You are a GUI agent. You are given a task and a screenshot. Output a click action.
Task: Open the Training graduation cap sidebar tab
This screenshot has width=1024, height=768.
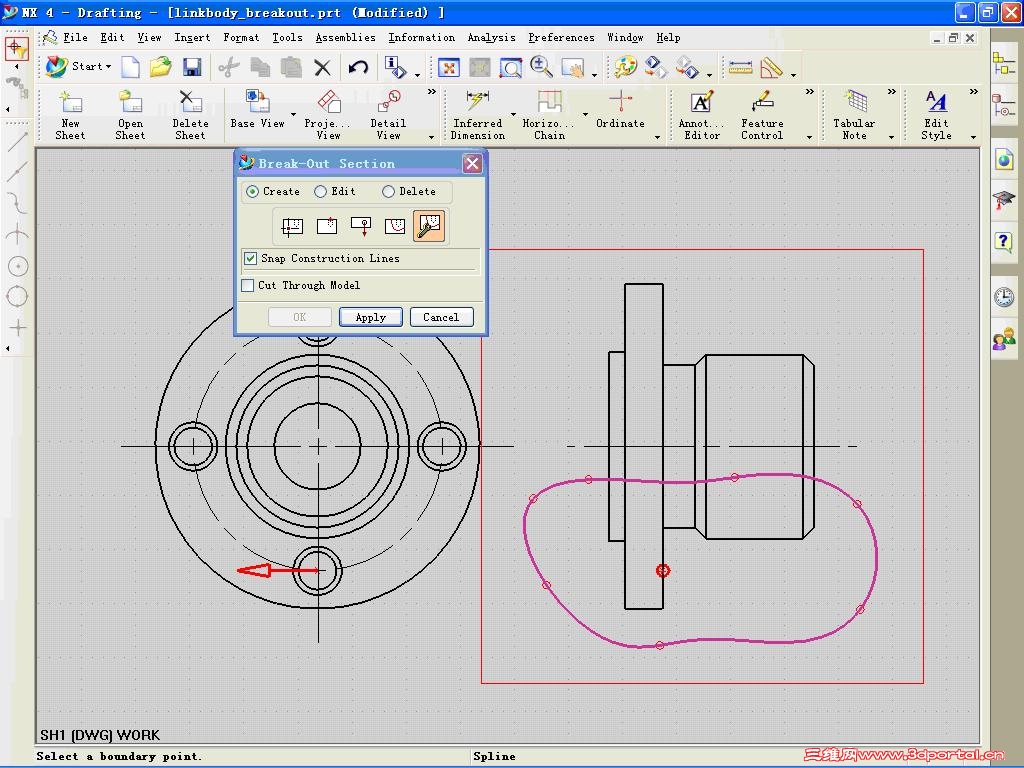coord(1004,199)
